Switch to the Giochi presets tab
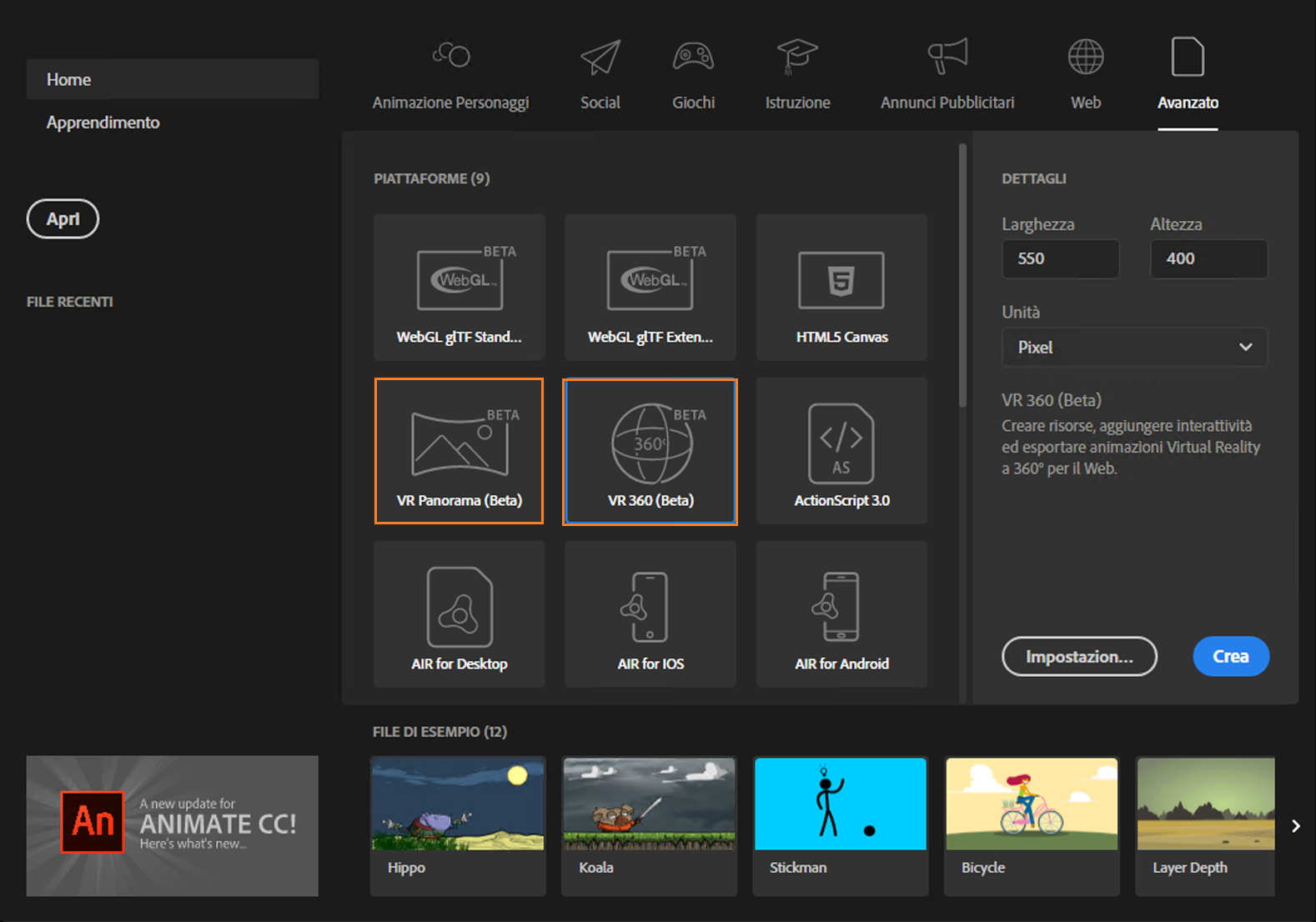This screenshot has width=1316, height=922. [x=694, y=75]
